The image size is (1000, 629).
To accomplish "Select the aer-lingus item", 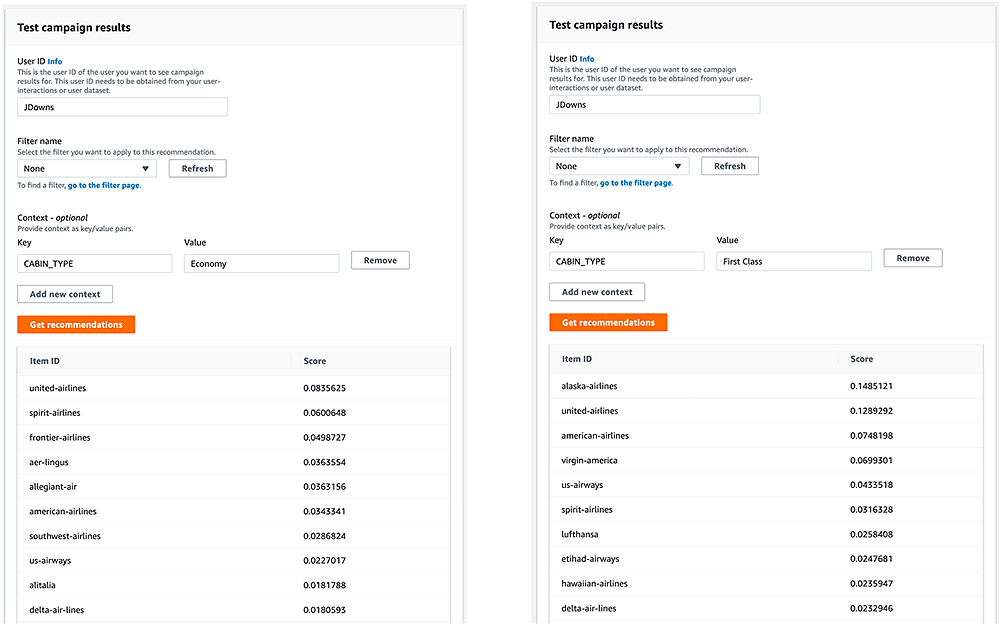I will 49,462.
